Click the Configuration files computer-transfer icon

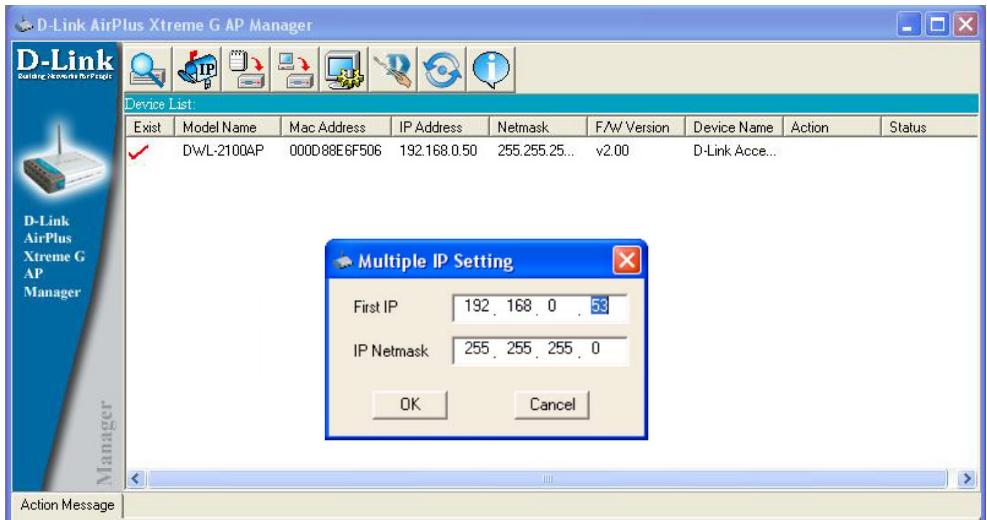[x=295, y=69]
